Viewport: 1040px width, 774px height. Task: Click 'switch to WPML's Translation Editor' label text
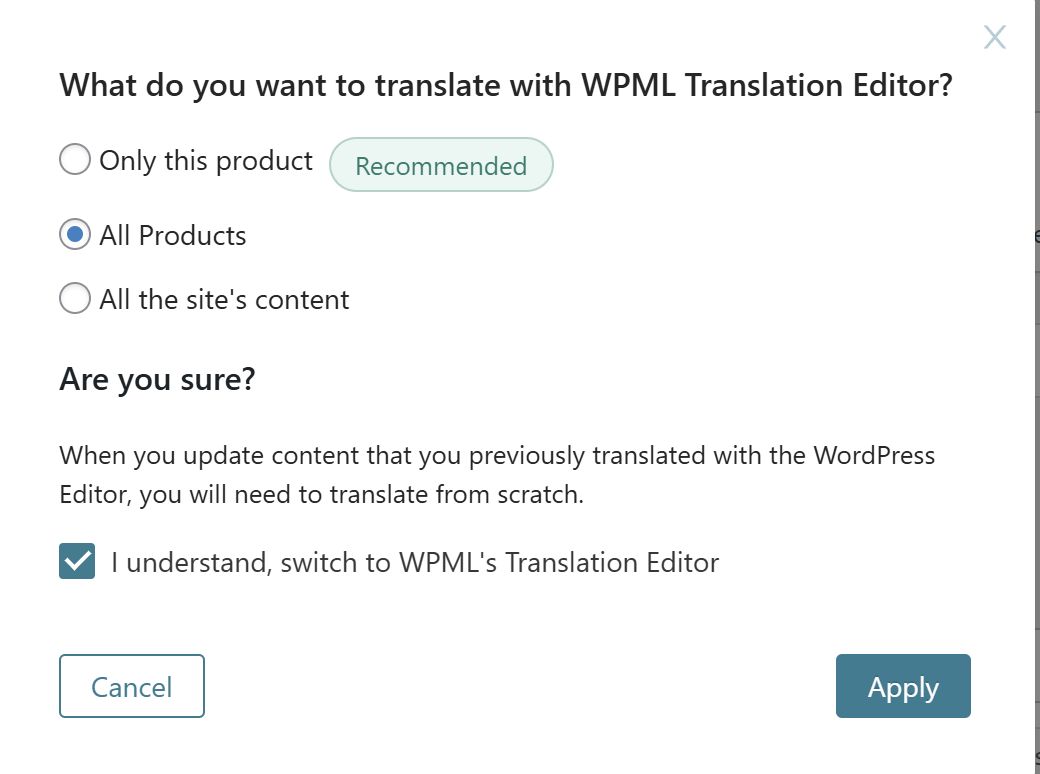(499, 562)
